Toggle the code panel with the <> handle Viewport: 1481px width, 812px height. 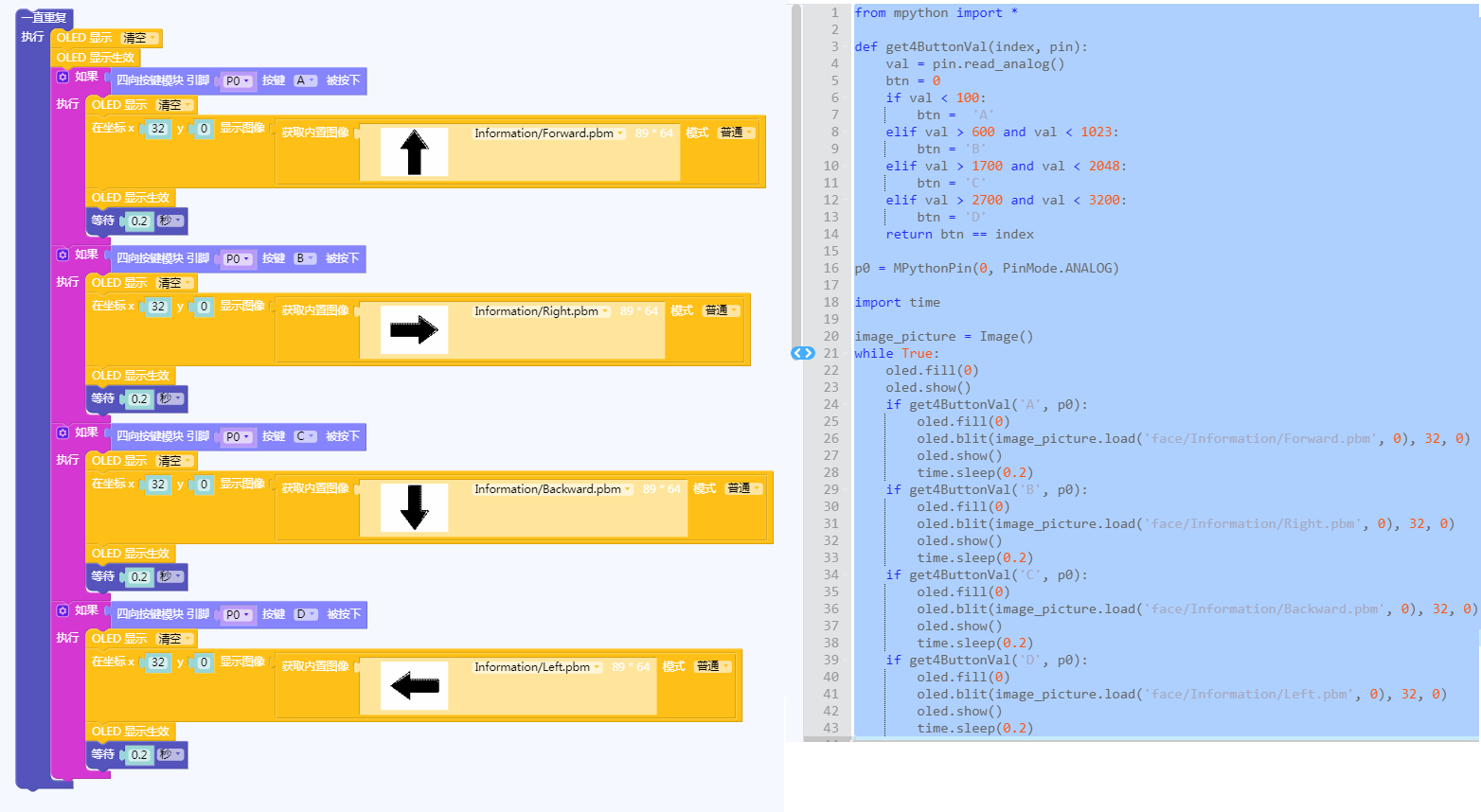pyautogui.click(x=802, y=353)
